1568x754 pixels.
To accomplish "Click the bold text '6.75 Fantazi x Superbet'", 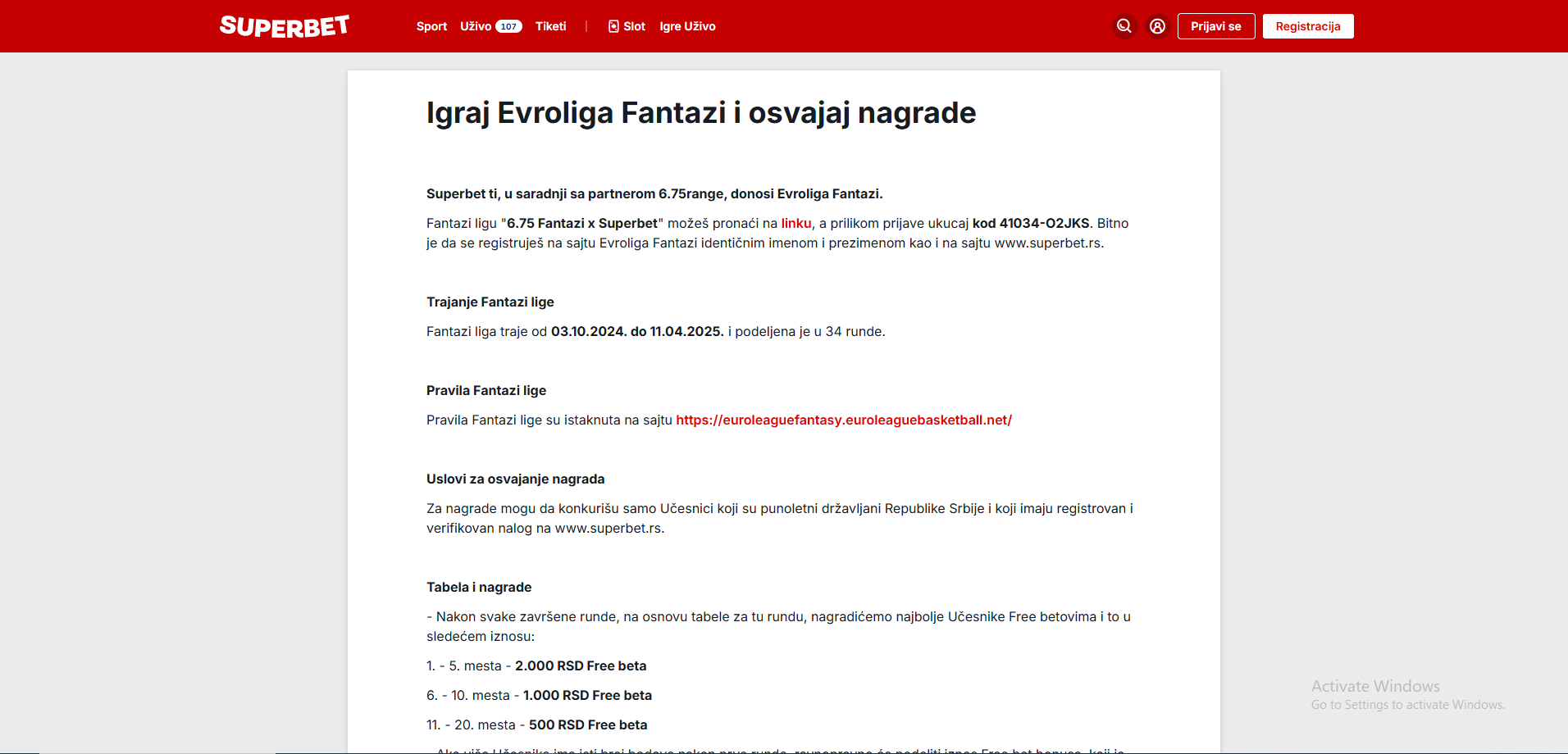I will (582, 223).
